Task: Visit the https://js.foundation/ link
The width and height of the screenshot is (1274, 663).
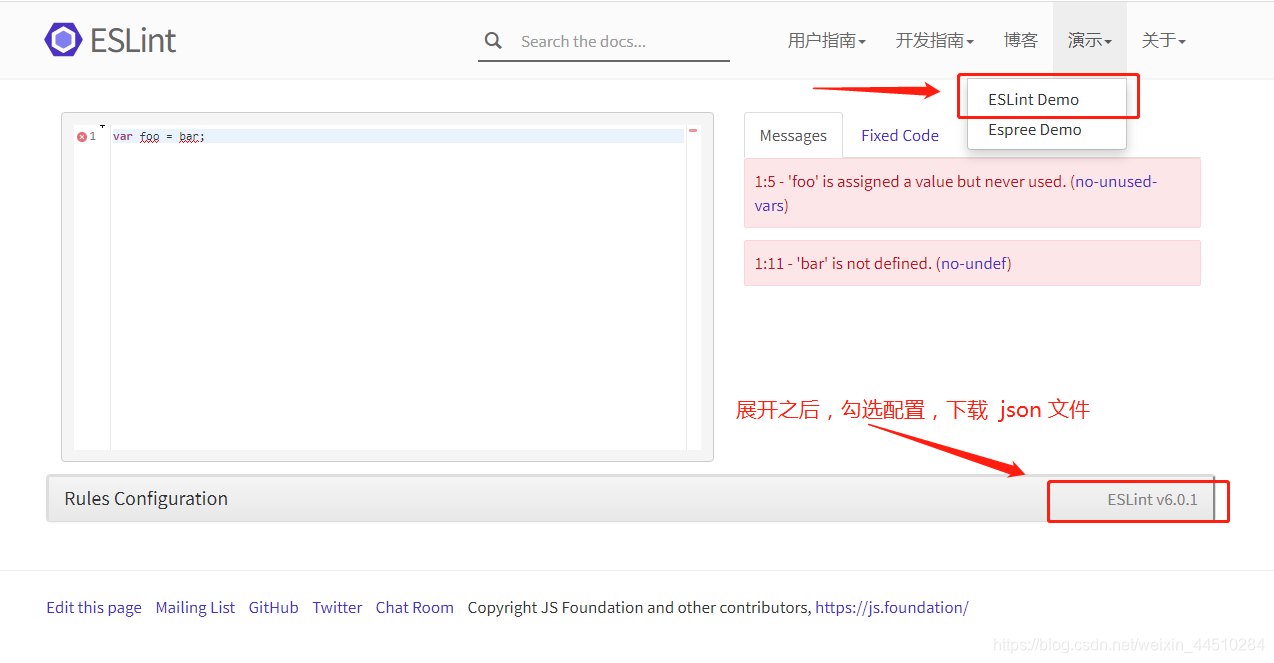Action: point(892,607)
